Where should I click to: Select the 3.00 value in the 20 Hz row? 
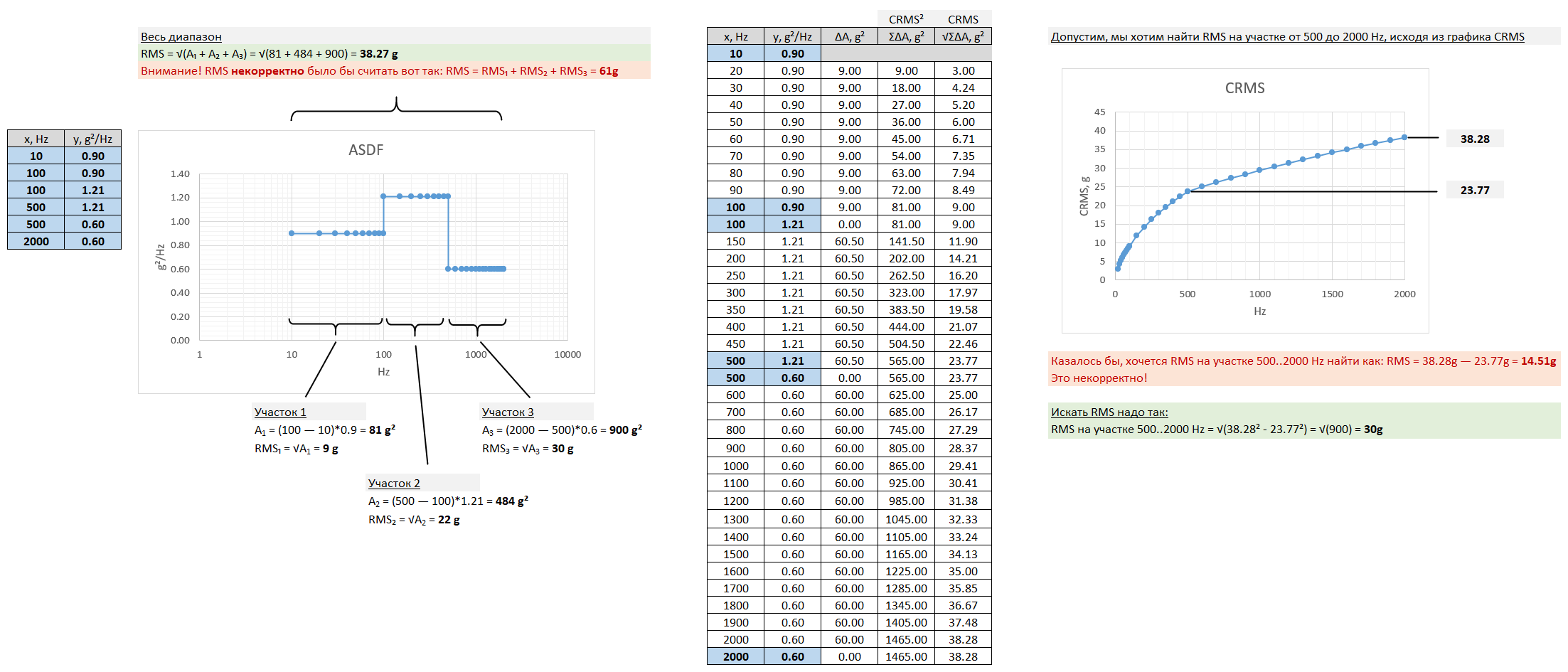pyautogui.click(x=964, y=70)
